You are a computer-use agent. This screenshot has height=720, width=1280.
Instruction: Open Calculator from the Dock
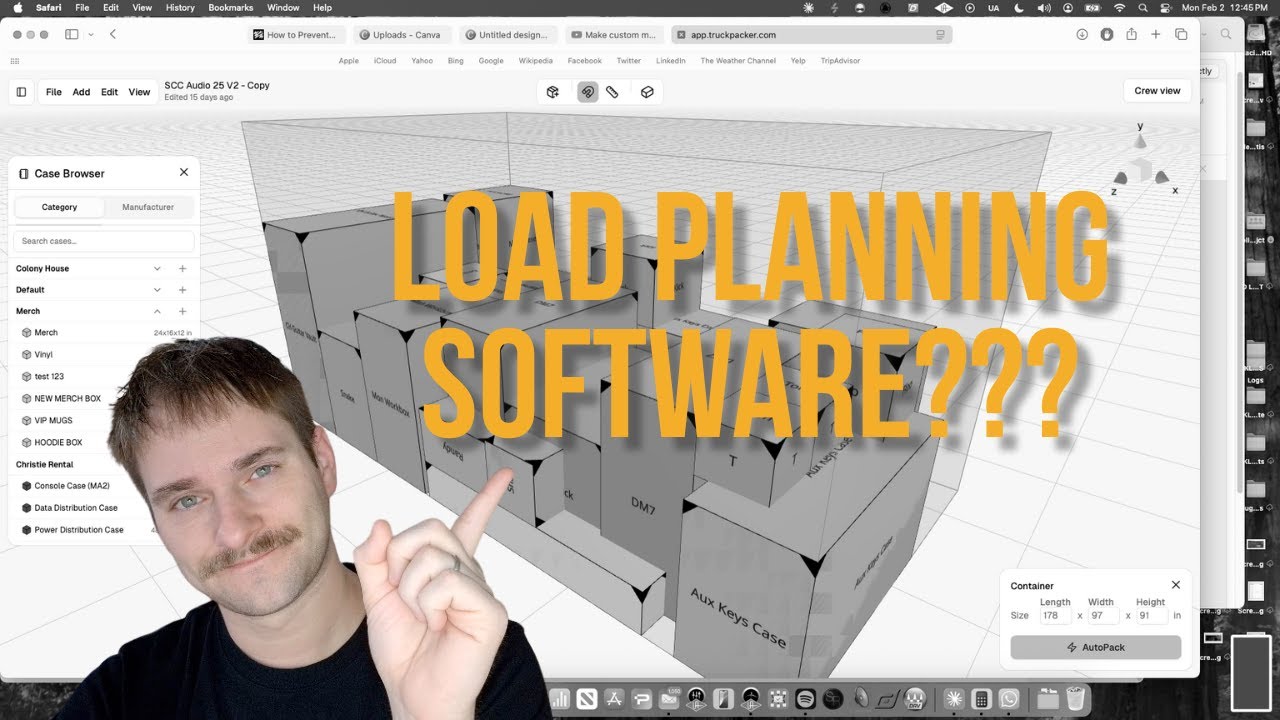[x=981, y=699]
